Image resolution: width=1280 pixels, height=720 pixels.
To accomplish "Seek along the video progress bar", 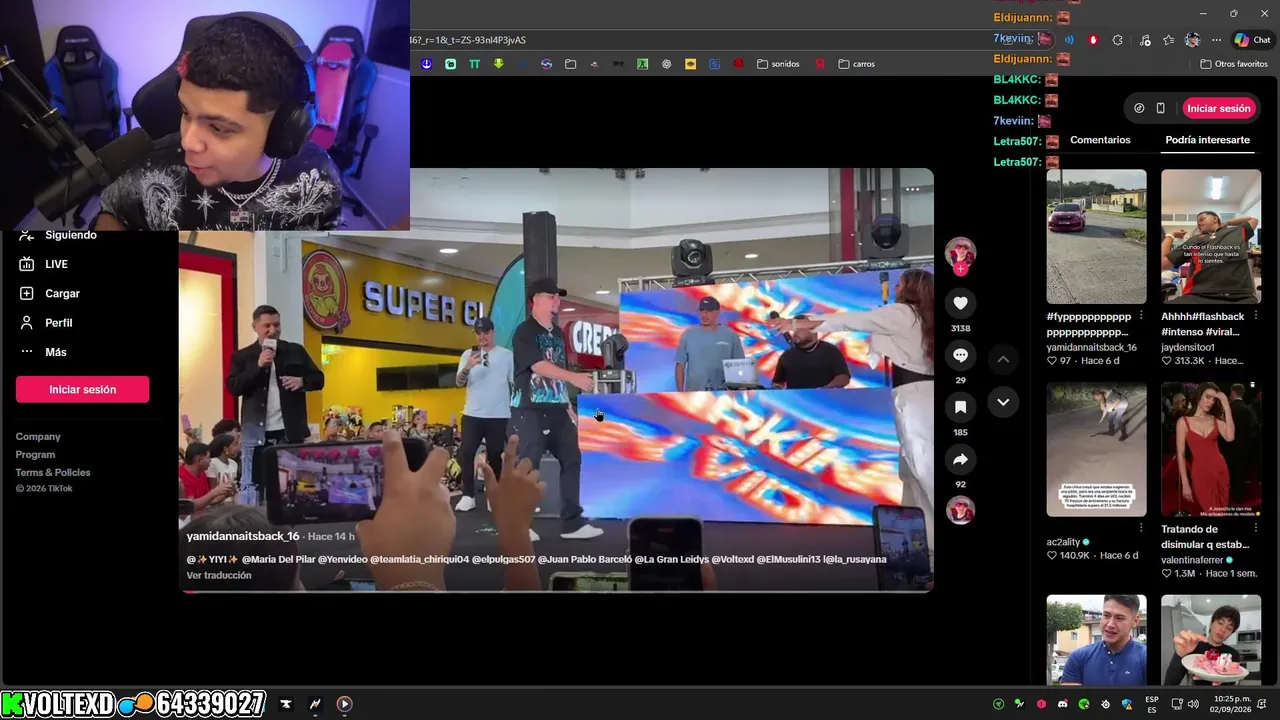I will (556, 591).
